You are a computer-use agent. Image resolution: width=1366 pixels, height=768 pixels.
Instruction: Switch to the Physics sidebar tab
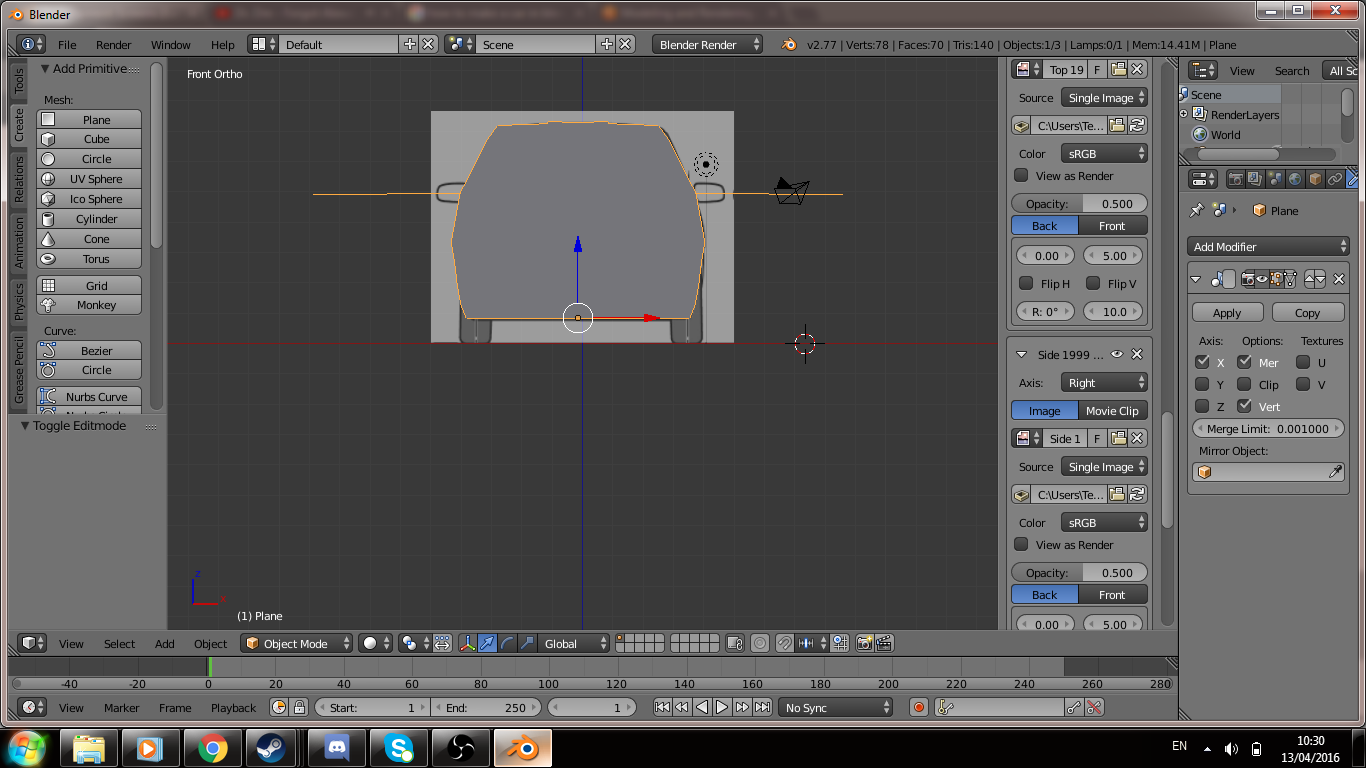pyautogui.click(x=18, y=301)
